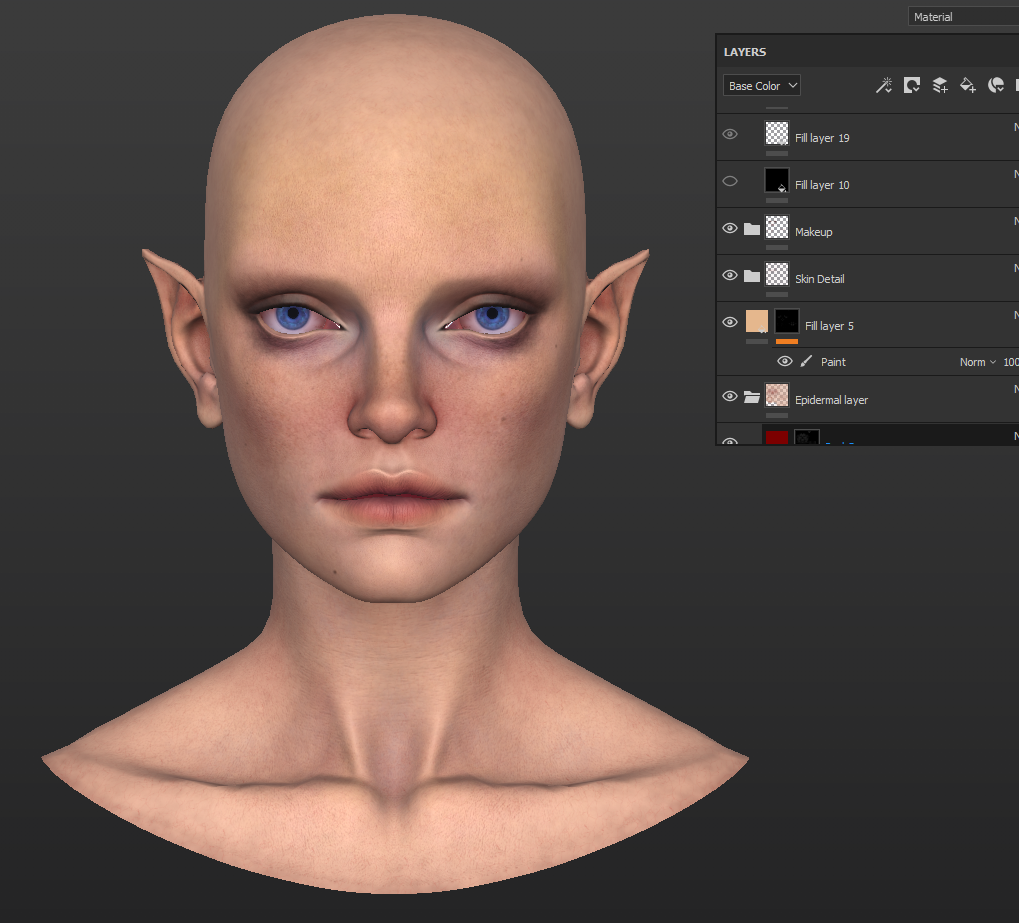1019x923 pixels.
Task: Toggle visibility of the Makeup group
Action: (x=730, y=228)
